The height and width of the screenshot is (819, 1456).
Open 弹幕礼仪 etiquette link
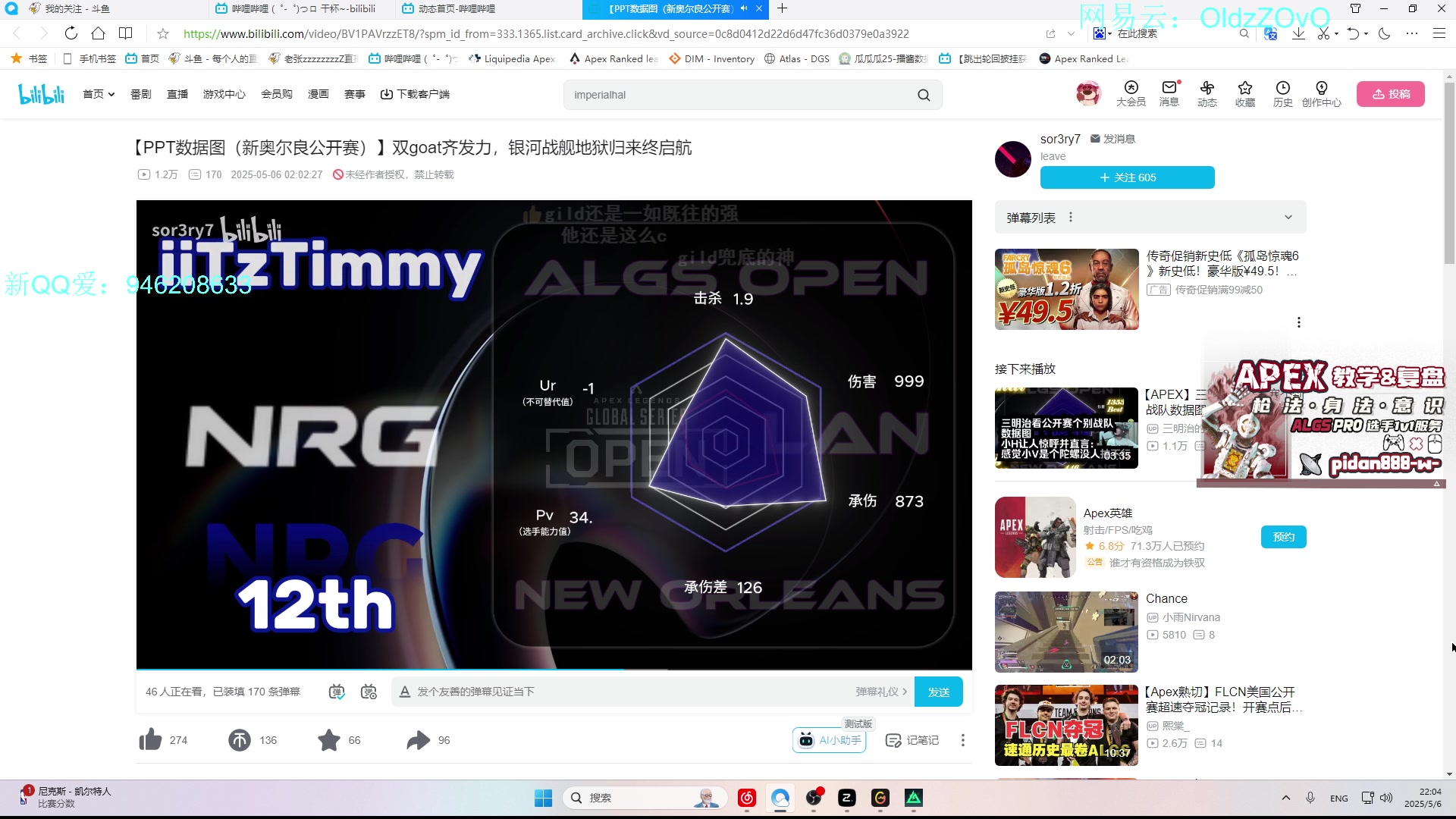(881, 692)
